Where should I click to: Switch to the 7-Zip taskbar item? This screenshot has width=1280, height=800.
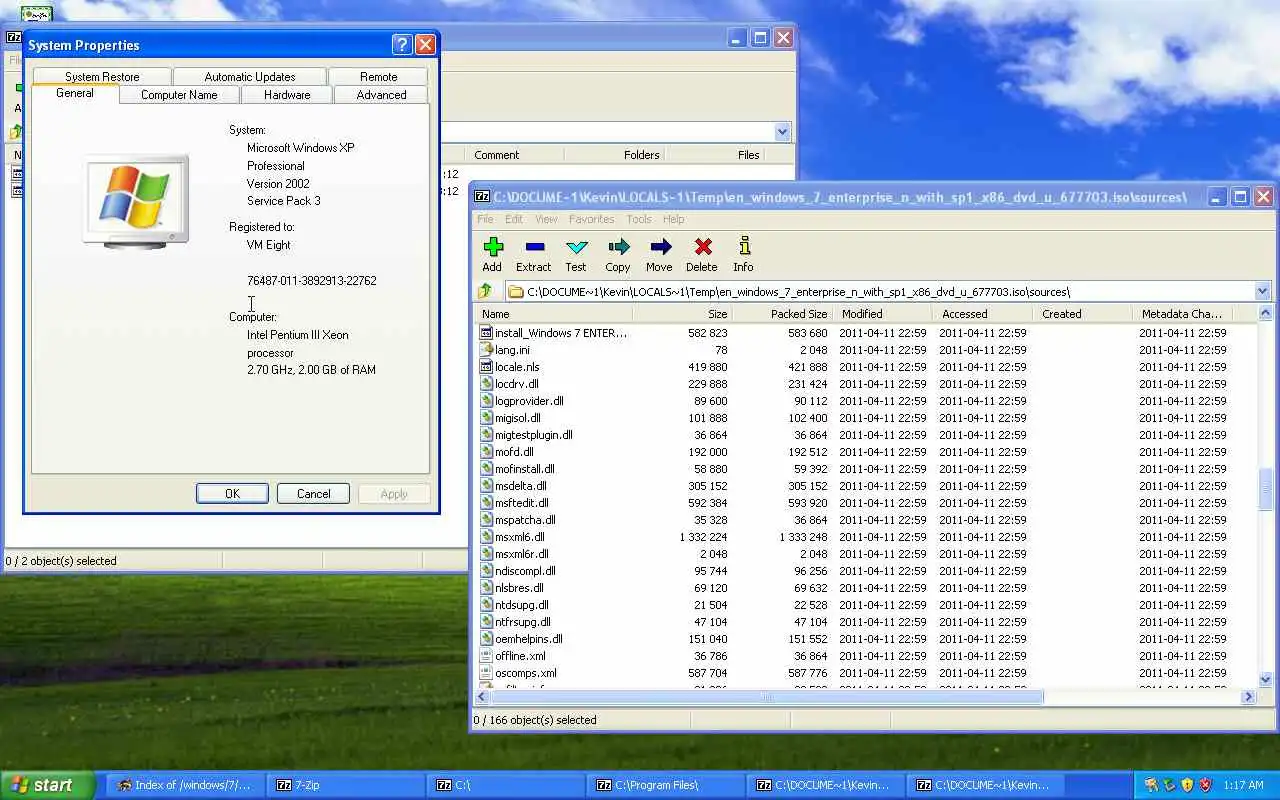click(344, 785)
